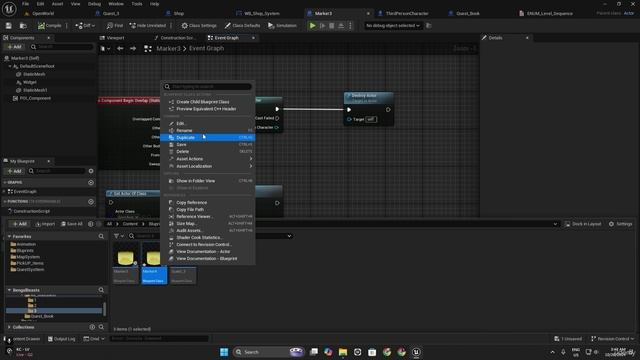Expand the Asset Actions submenu
This screenshot has width=640, height=360.
tap(208, 159)
